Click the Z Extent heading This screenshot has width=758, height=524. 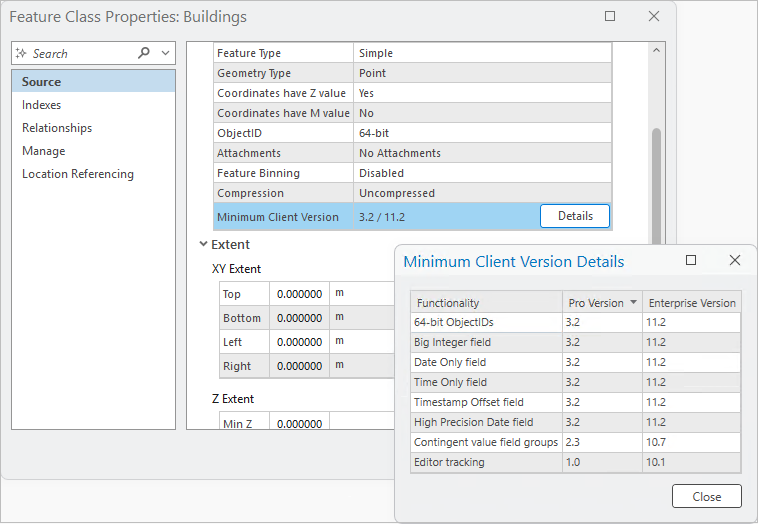pos(233,399)
